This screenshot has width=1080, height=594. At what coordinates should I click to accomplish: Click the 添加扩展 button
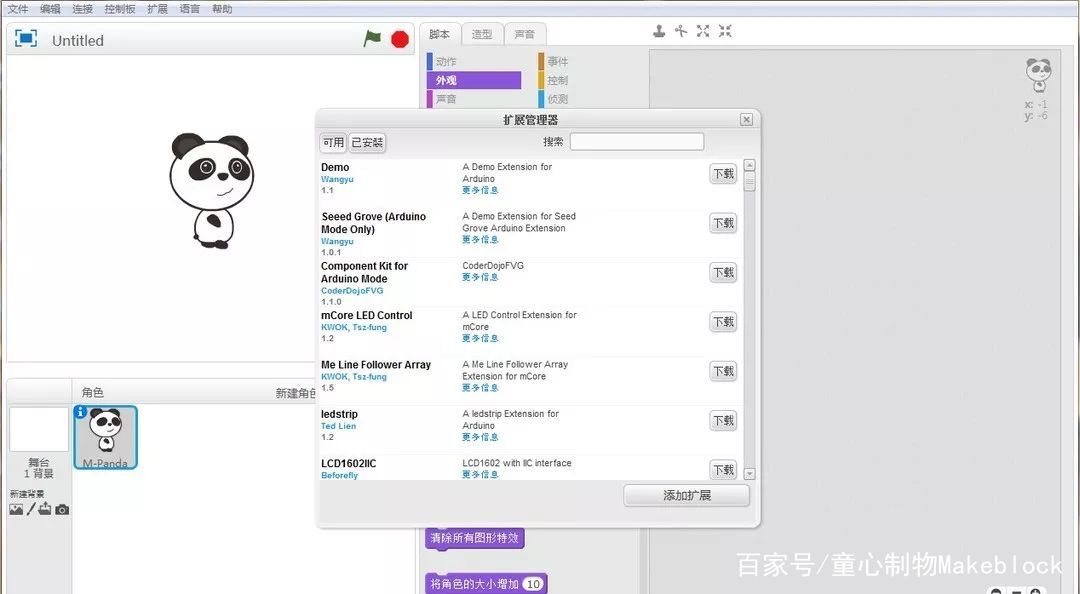click(x=687, y=495)
